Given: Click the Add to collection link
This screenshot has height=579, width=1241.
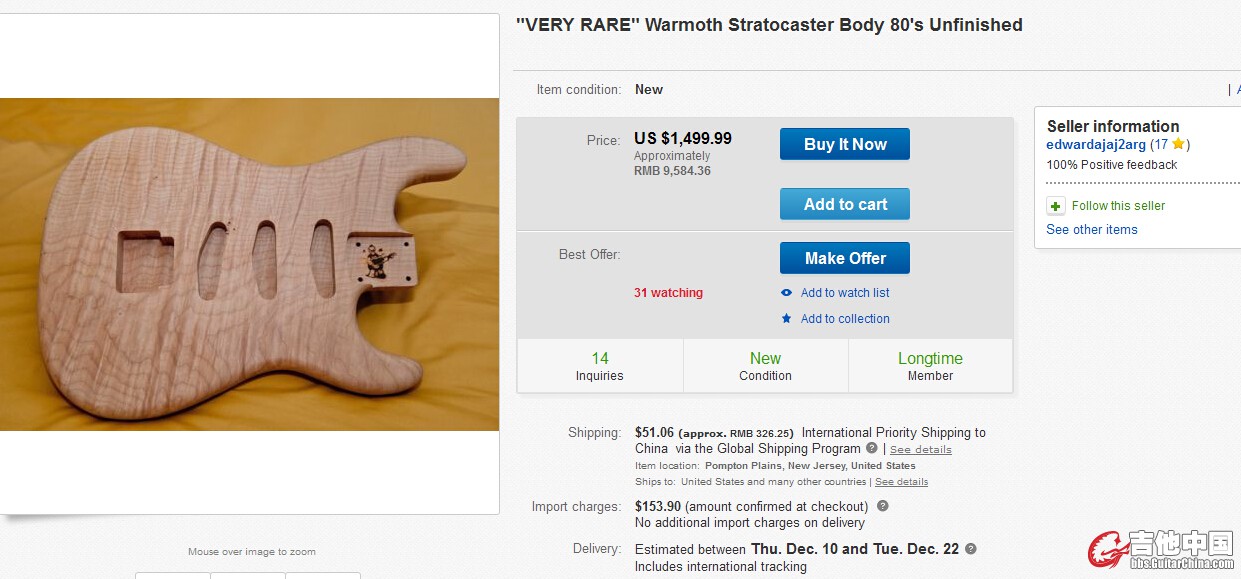Looking at the screenshot, I should pos(845,319).
